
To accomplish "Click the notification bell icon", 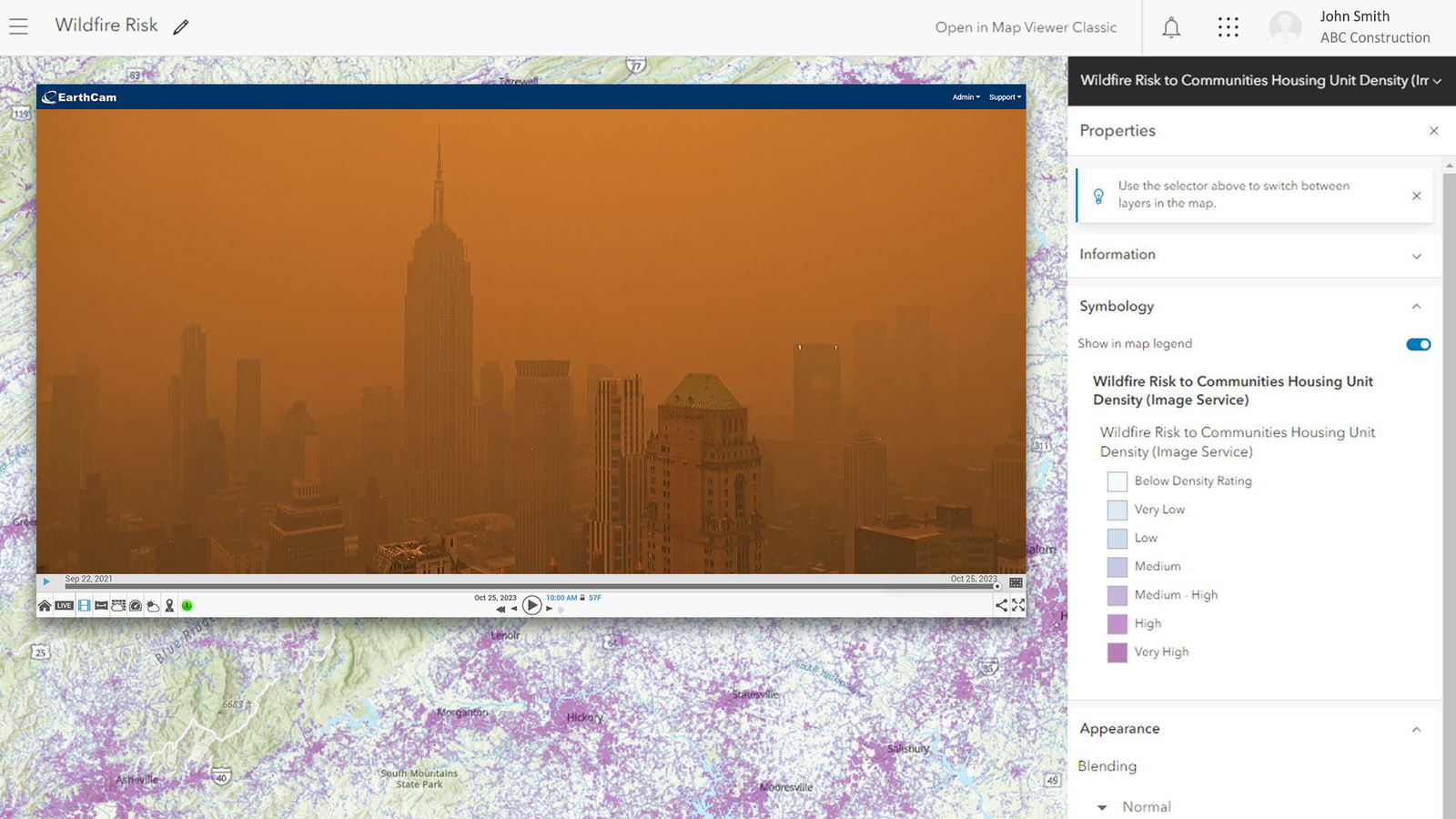I will point(1172,27).
